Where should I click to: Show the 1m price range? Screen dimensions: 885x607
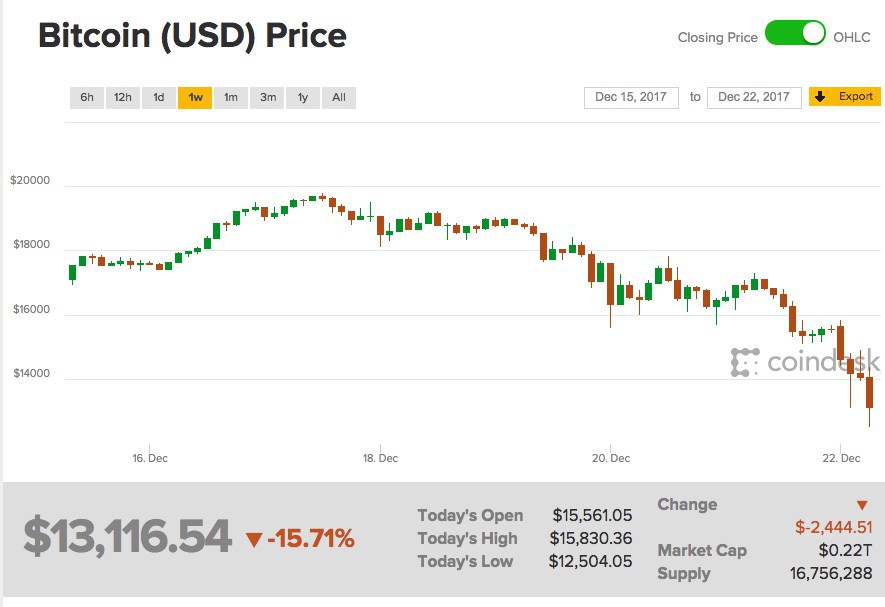(231, 97)
